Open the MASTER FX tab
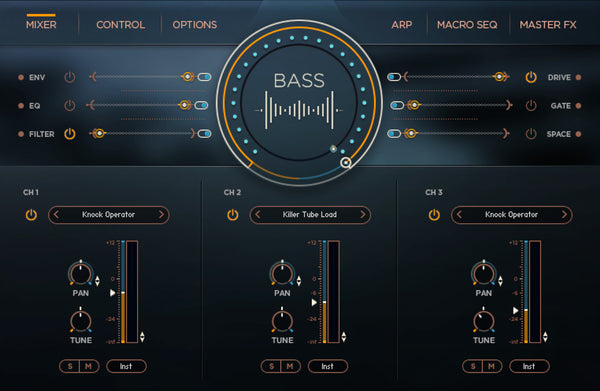Image resolution: width=600 pixels, height=391 pixels. 548,25
